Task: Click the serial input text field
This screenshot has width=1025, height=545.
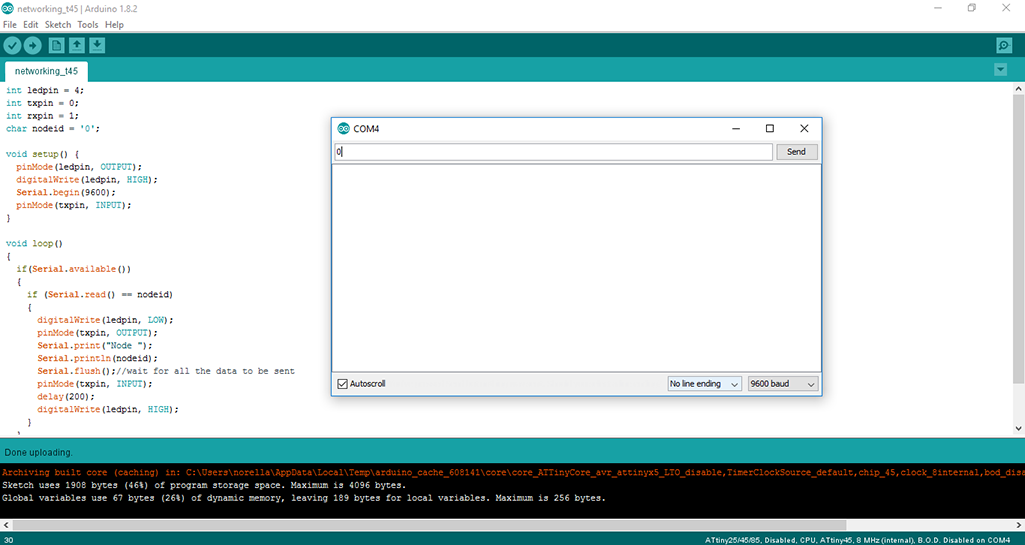Action: [x=553, y=152]
